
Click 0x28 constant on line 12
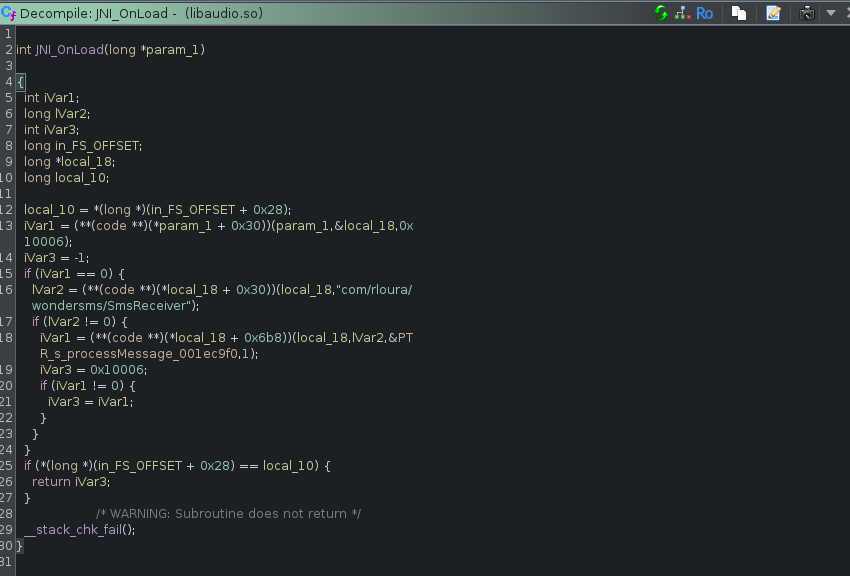coord(268,210)
